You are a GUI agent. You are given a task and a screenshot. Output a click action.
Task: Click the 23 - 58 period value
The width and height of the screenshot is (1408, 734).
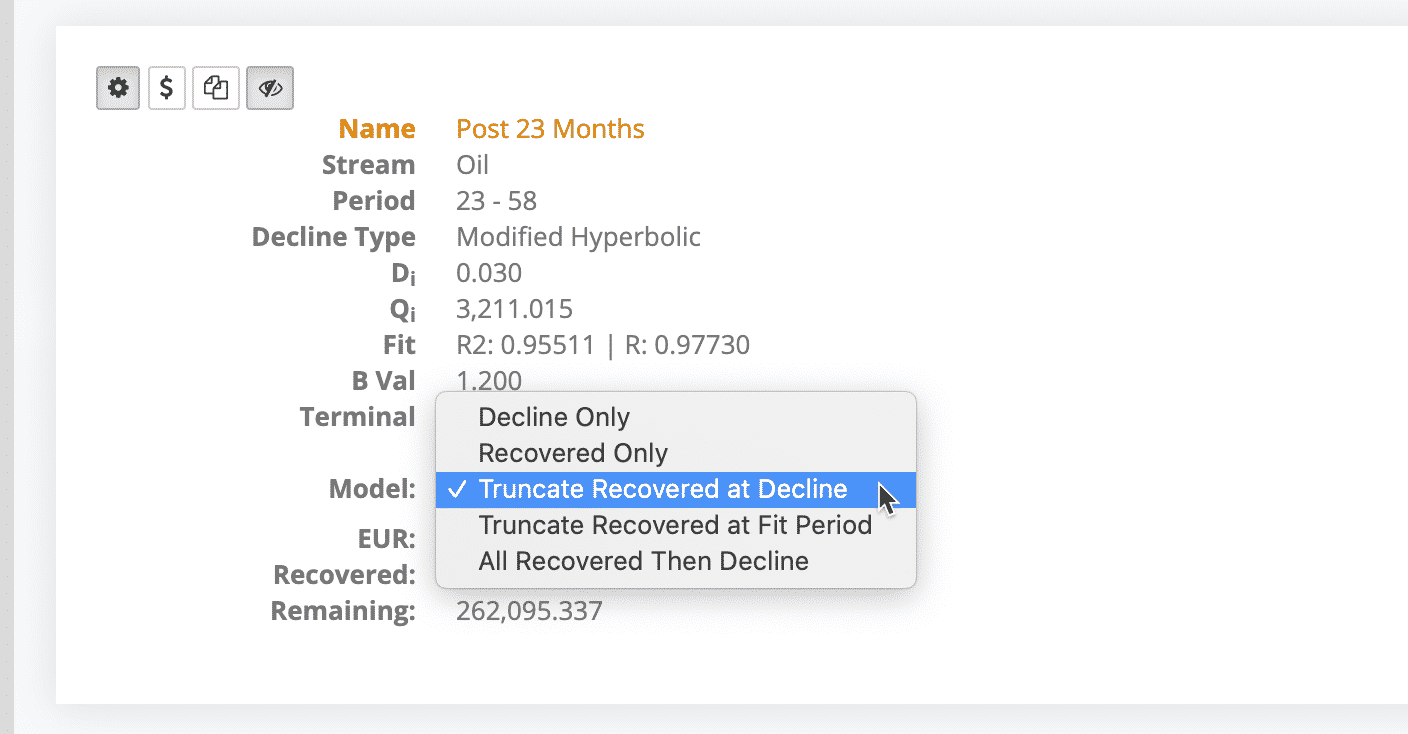(496, 201)
